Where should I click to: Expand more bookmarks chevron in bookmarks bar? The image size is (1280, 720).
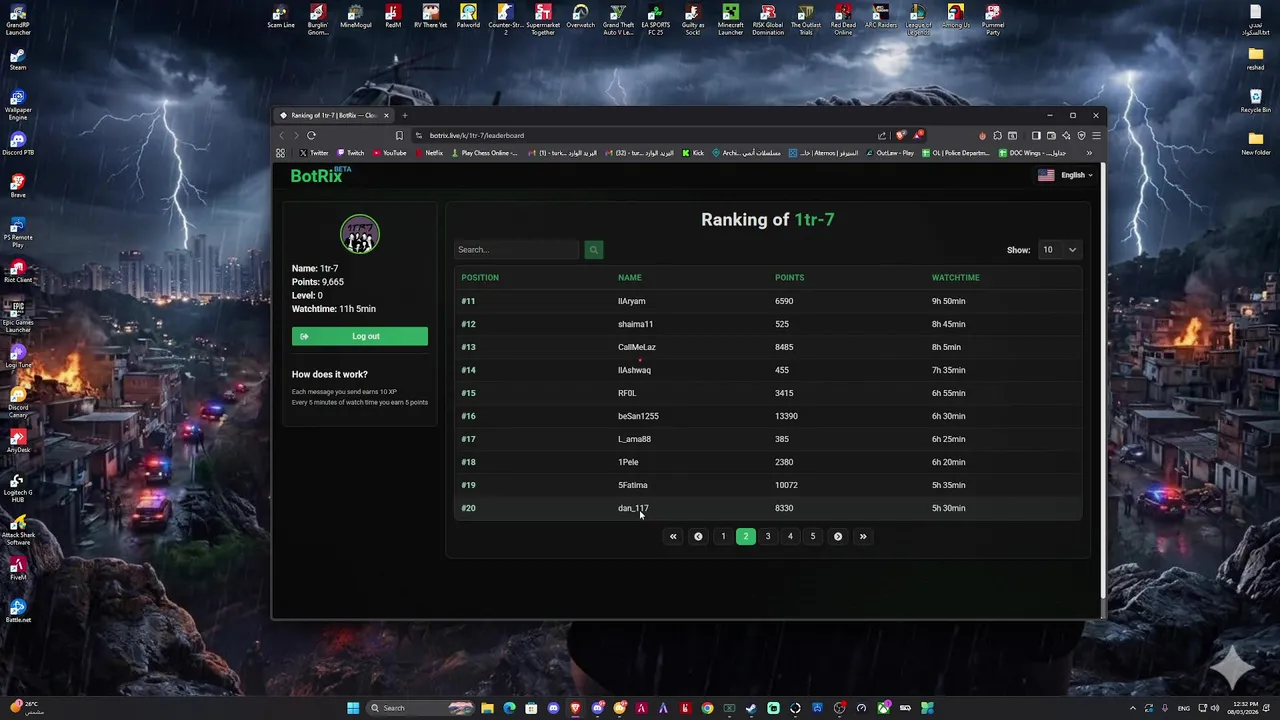[x=1089, y=153]
